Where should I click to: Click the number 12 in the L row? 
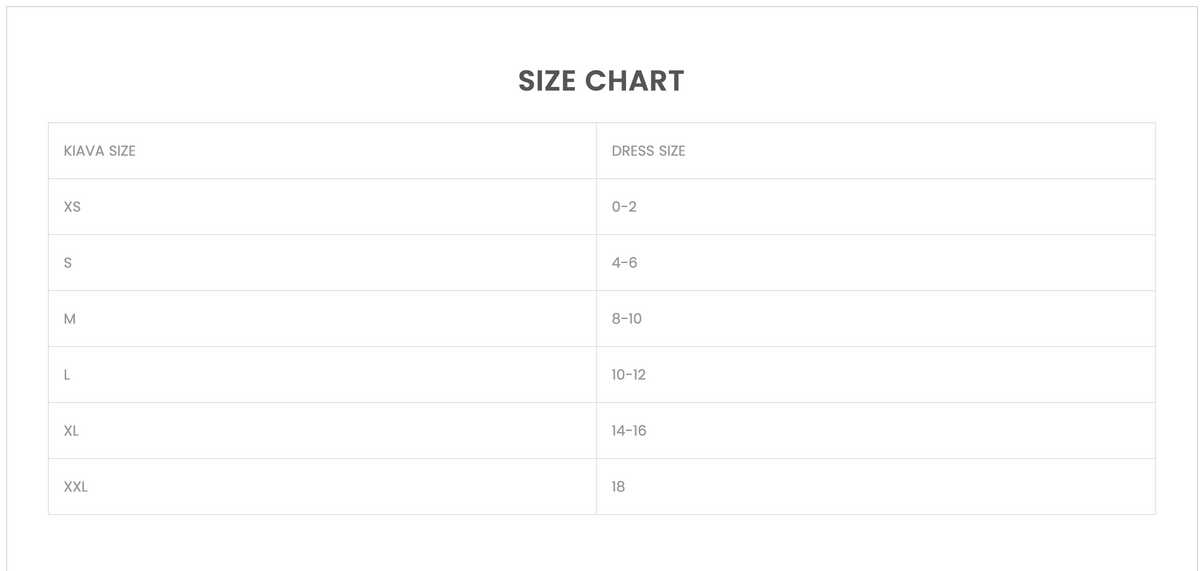click(638, 375)
